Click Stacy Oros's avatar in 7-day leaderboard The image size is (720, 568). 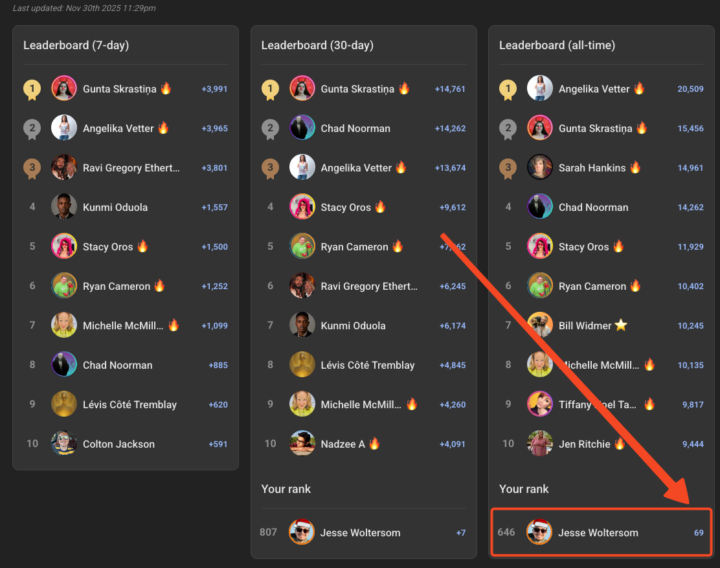[x=64, y=246]
